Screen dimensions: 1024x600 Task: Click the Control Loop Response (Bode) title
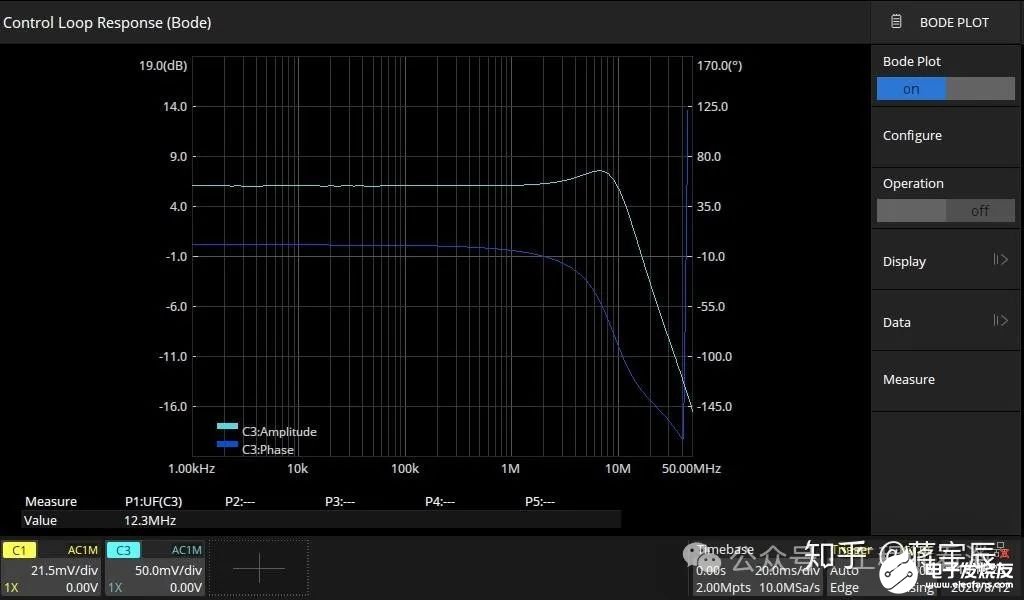click(x=107, y=22)
